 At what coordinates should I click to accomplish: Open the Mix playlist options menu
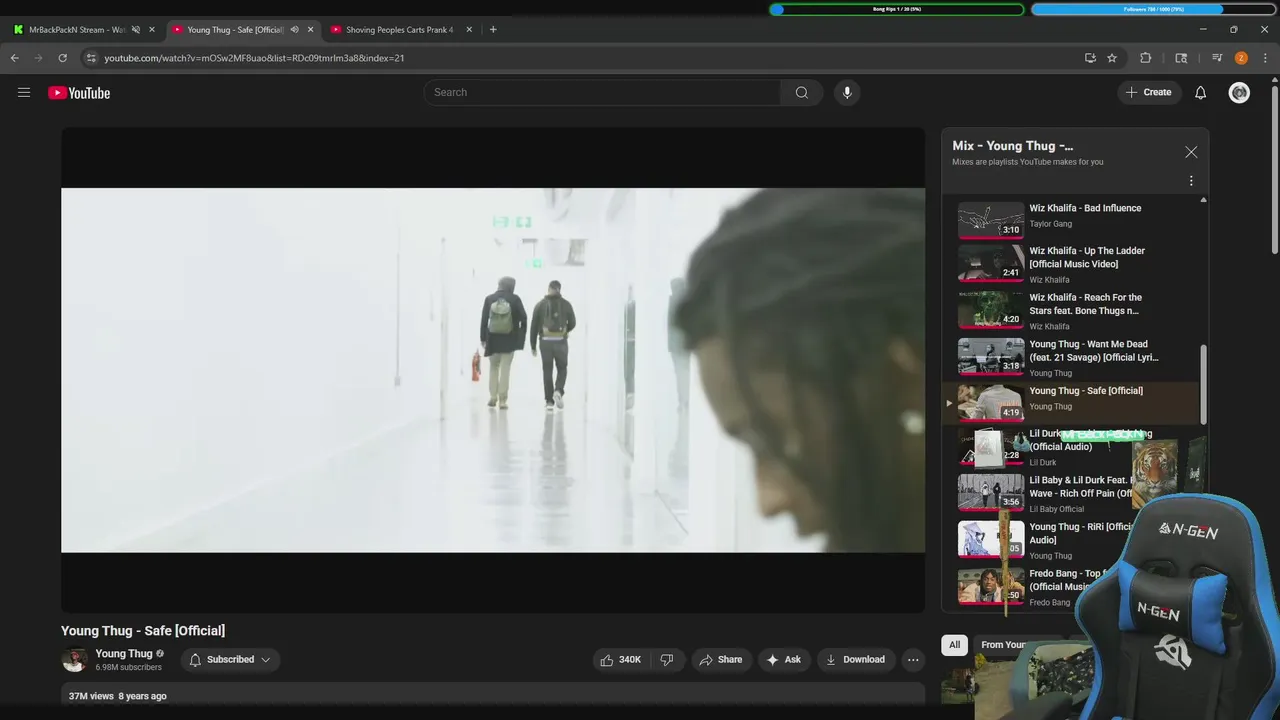pyautogui.click(x=1191, y=181)
